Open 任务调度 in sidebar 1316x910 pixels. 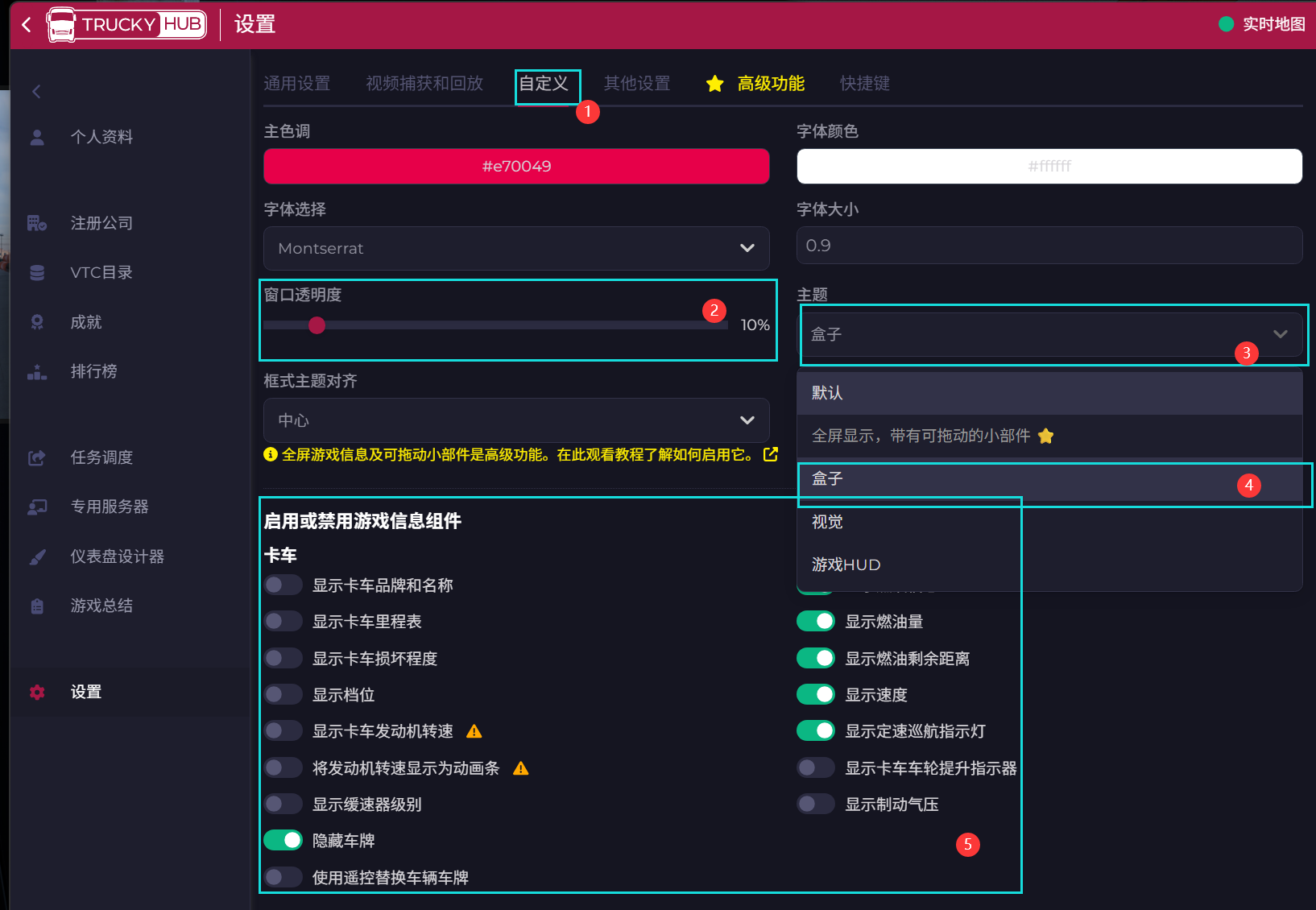(101, 457)
